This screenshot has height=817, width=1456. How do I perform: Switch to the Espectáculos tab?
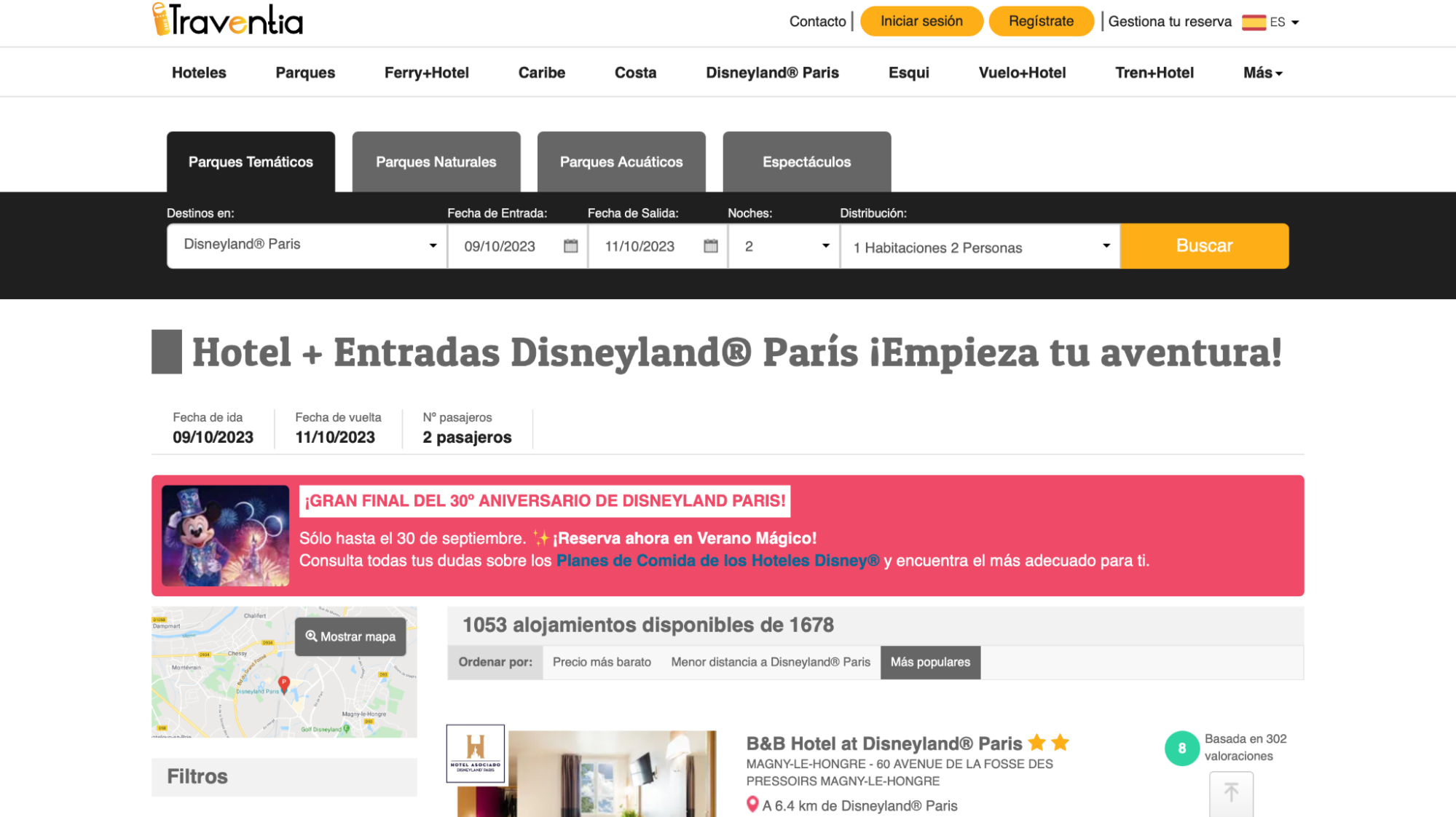coord(807,162)
